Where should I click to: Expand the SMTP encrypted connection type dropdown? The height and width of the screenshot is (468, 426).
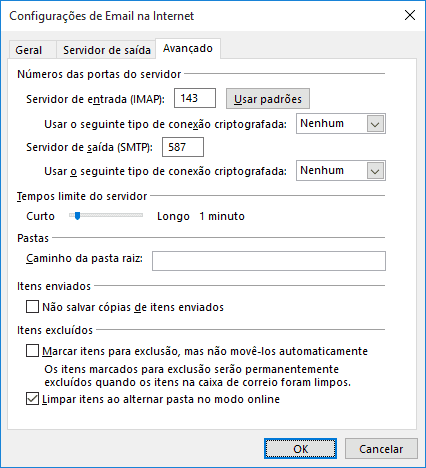tap(341, 171)
